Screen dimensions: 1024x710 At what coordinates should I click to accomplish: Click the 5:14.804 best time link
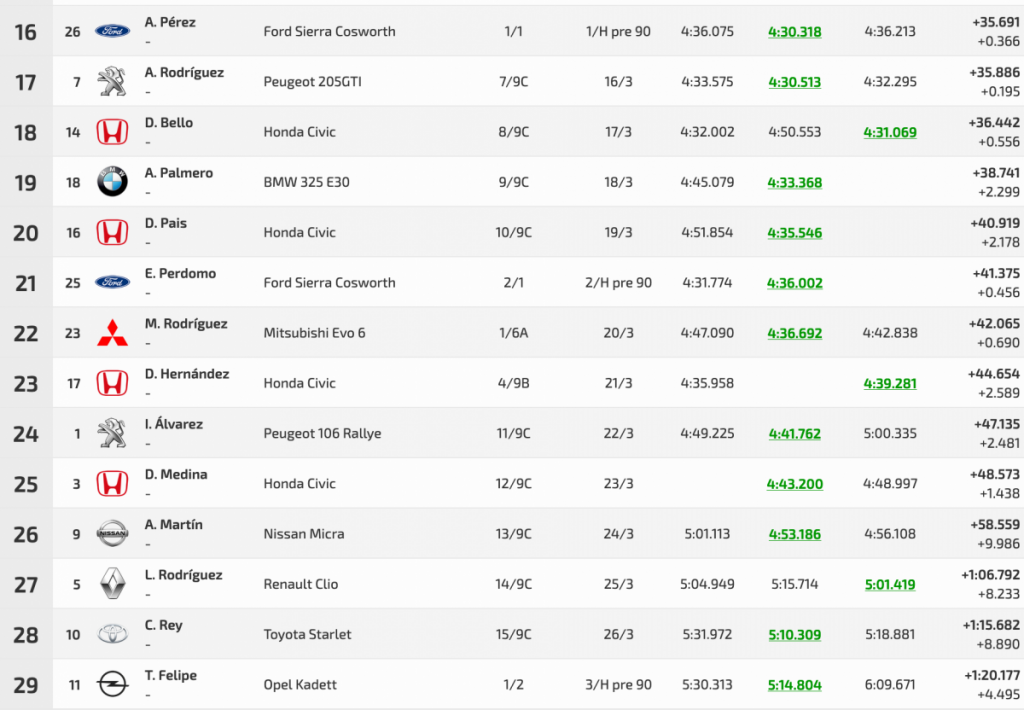click(794, 685)
